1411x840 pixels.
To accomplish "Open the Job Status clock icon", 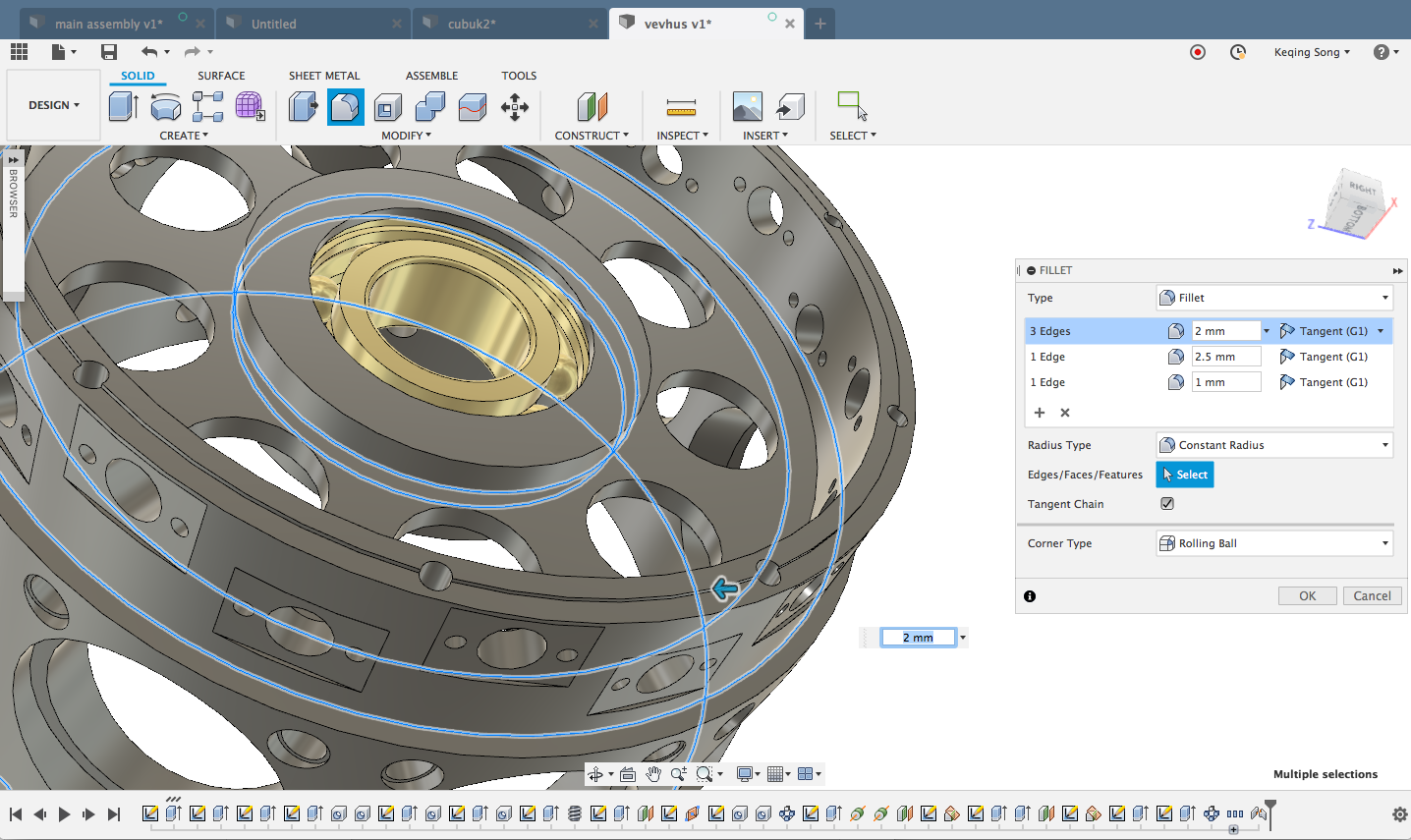I will (x=1238, y=52).
